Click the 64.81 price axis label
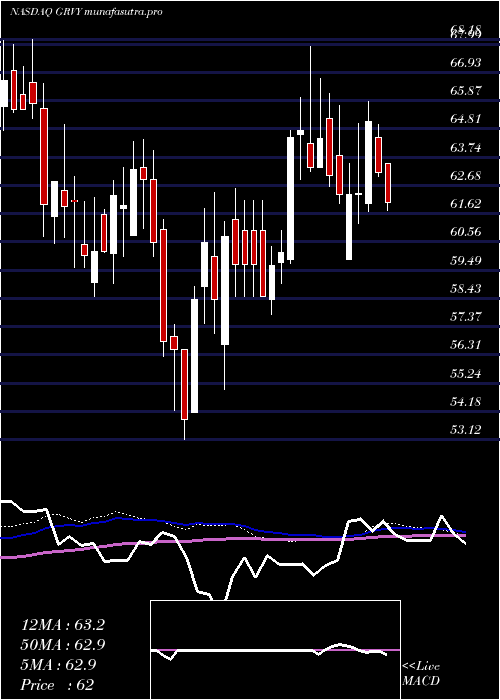This screenshot has height=700, width=500. [466, 119]
